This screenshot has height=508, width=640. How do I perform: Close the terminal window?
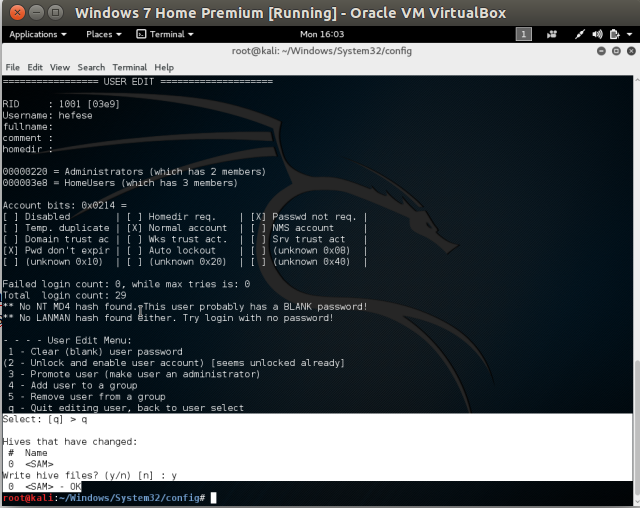click(631, 51)
